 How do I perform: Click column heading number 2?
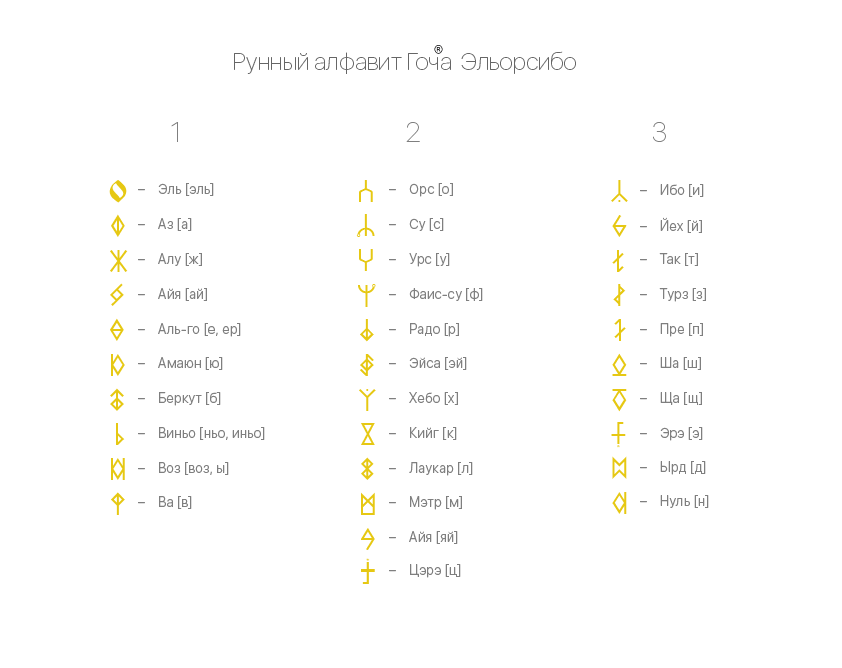click(x=412, y=132)
